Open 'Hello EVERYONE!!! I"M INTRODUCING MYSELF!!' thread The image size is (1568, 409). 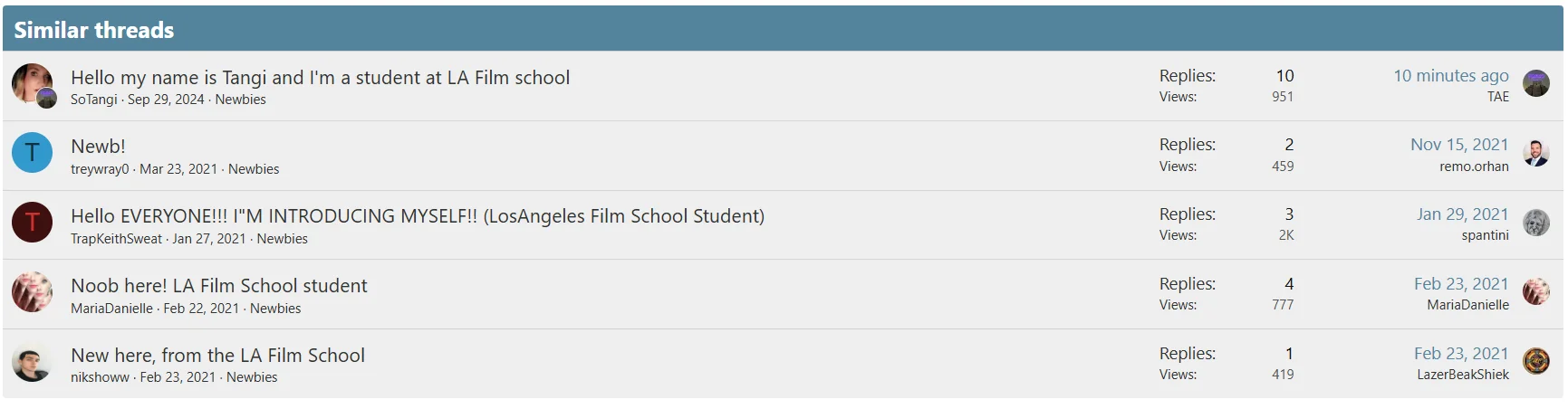pos(417,216)
